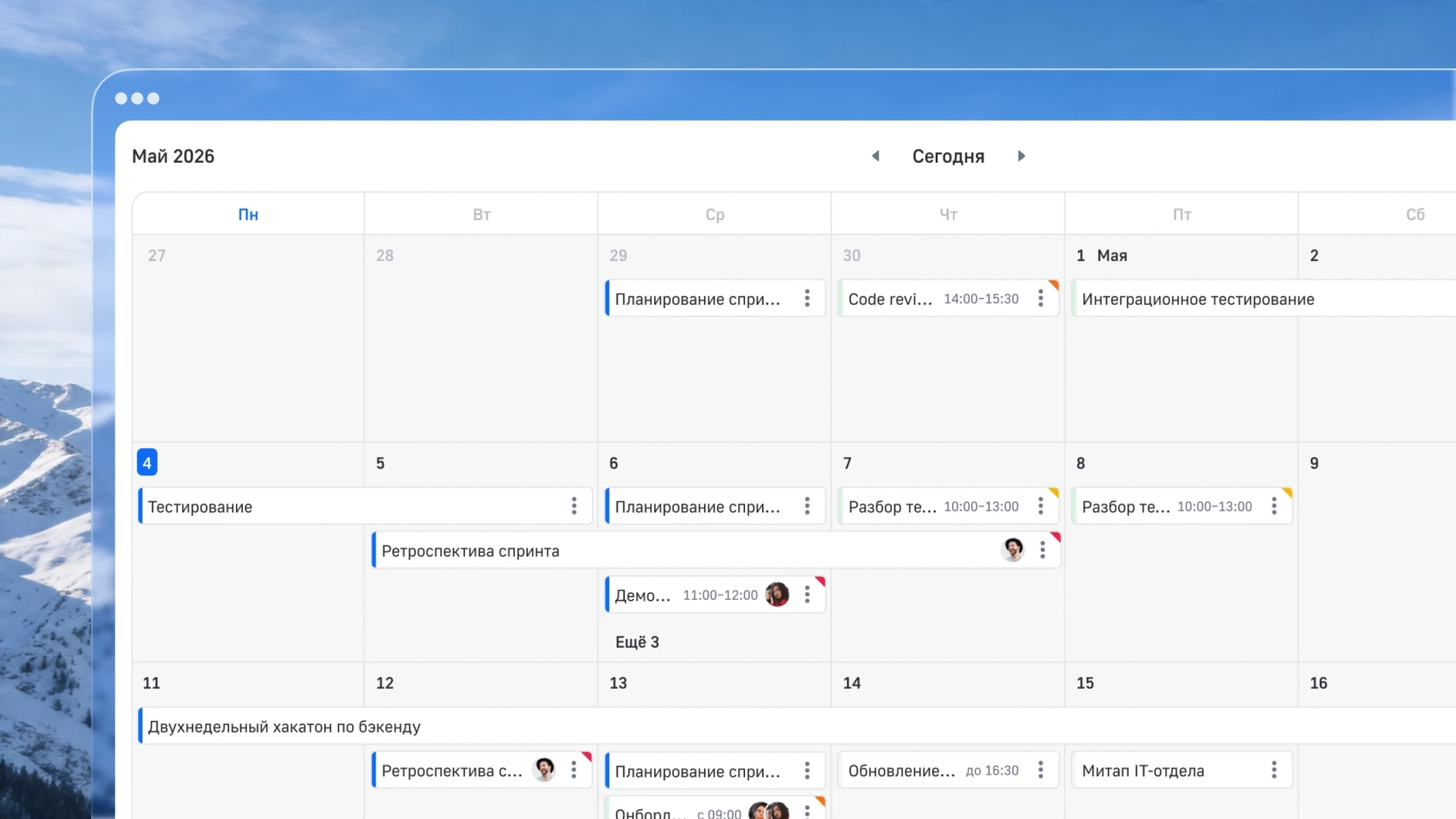This screenshot has width=1456, height=819.
Task: Select the greyed-out date 28
Action: (x=385, y=255)
